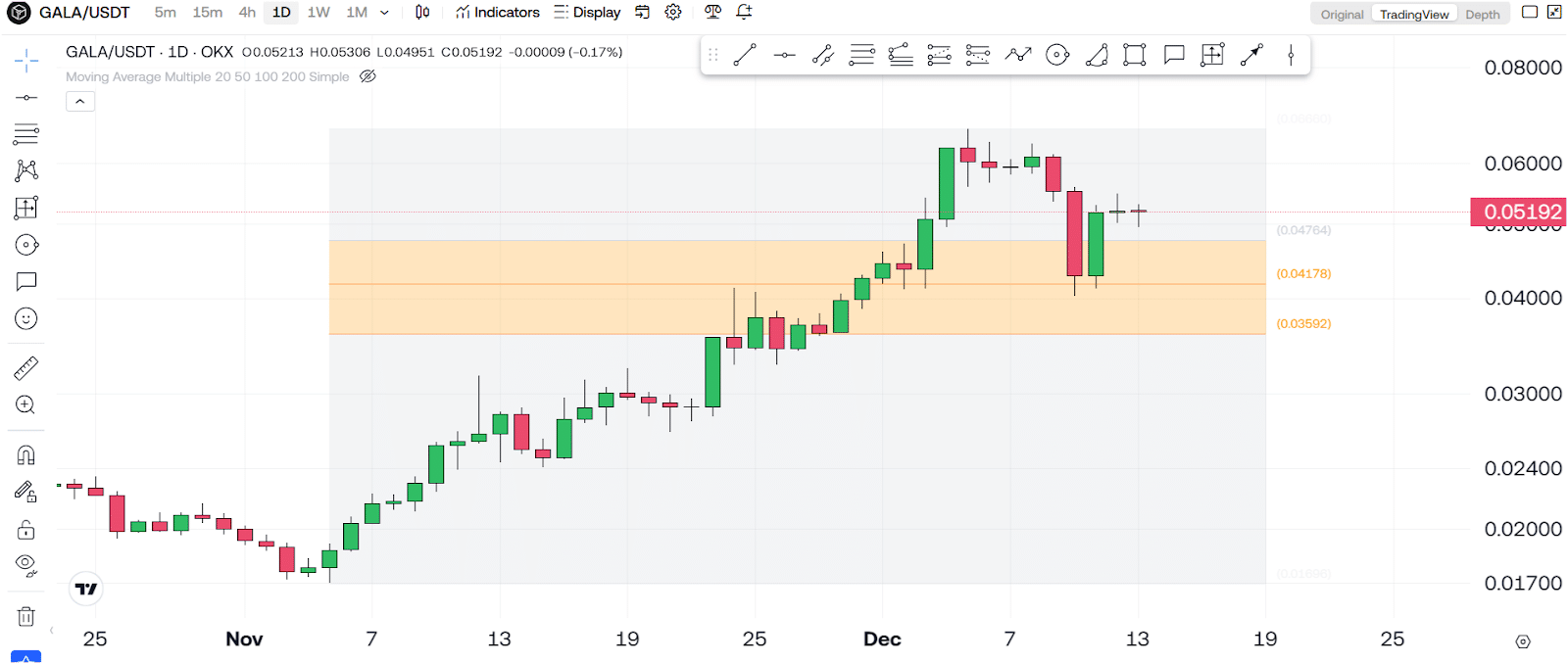The height and width of the screenshot is (664, 1568).
Task: Select the XABCD pattern tool in left sidebar
Action: (x=26, y=170)
